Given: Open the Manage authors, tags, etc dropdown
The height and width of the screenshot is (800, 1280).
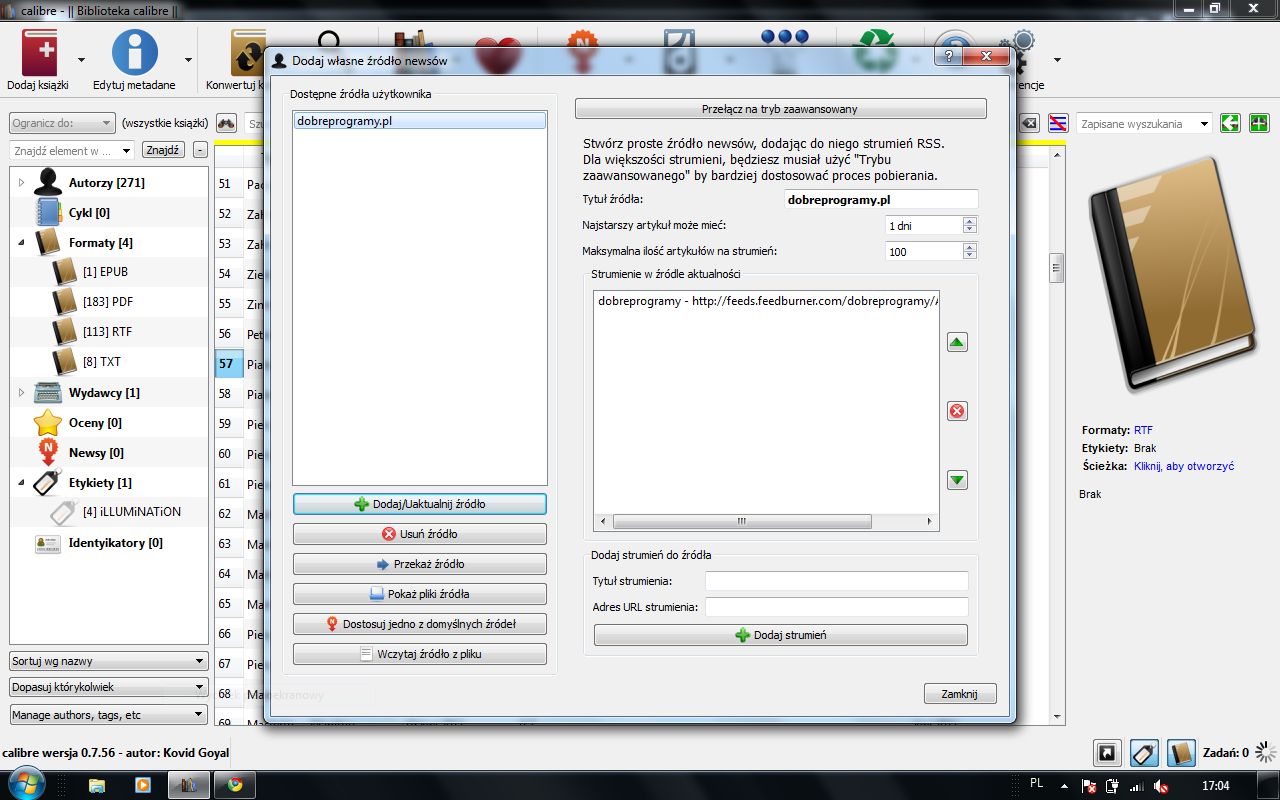Looking at the screenshot, I should 109,715.
